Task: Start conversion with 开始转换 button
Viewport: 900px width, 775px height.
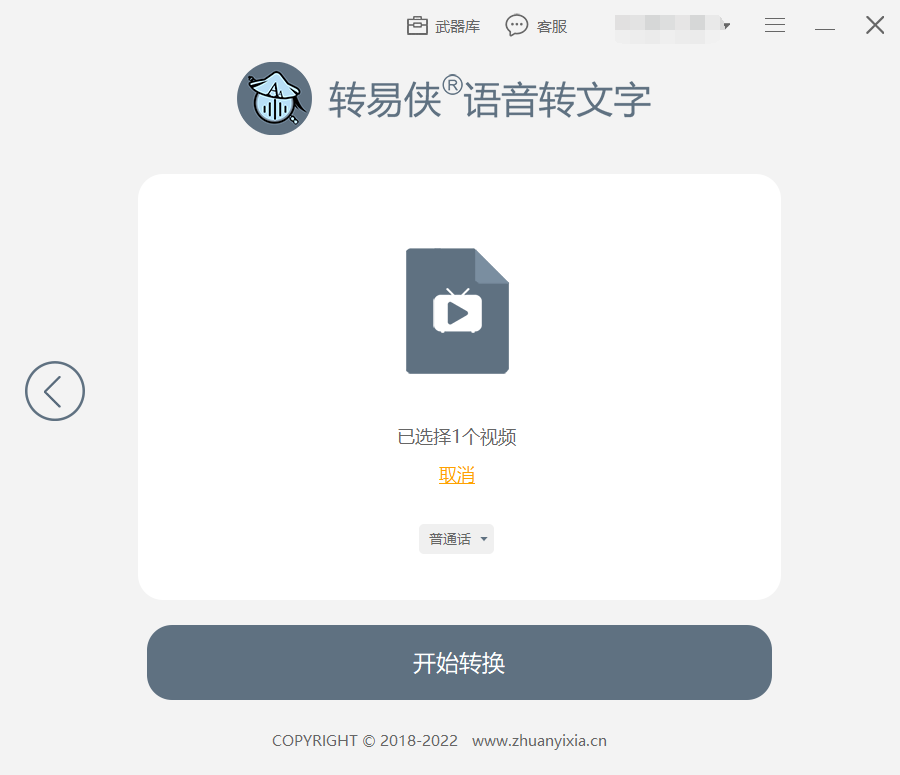Action: tap(459, 662)
